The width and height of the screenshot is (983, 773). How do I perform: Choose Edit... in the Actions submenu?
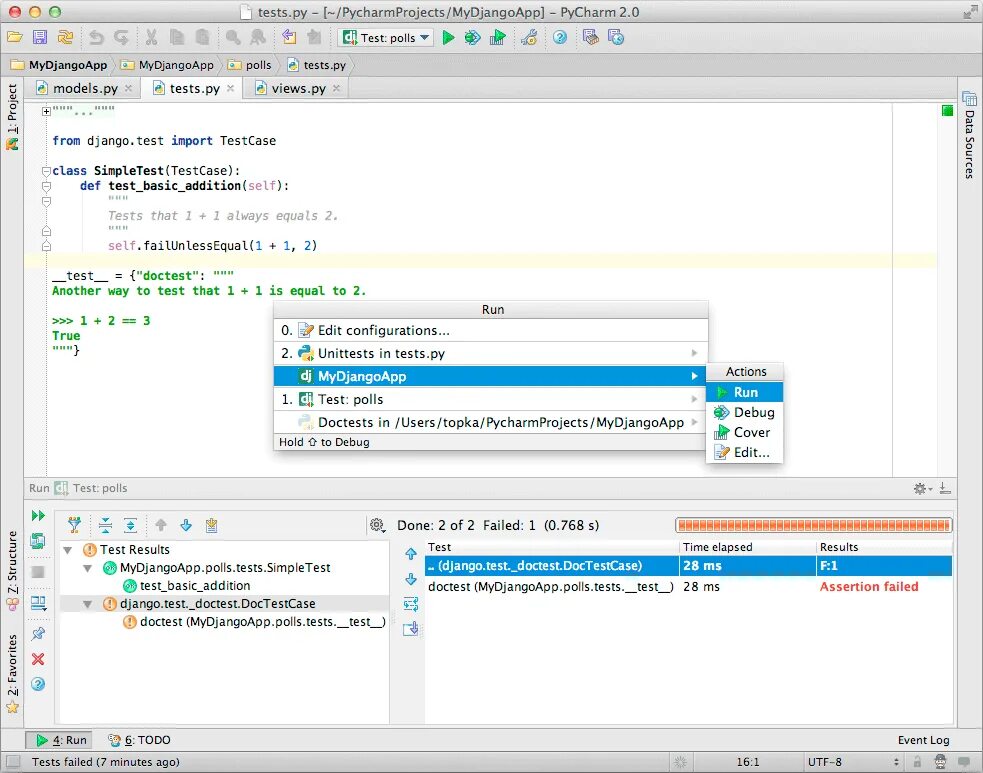744,452
